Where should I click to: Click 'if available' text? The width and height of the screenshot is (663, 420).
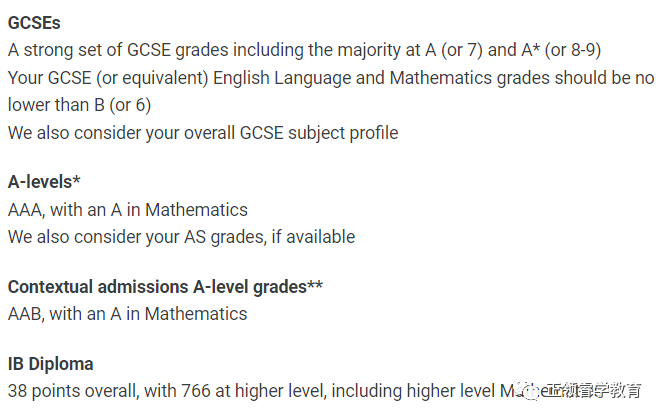coord(313,237)
